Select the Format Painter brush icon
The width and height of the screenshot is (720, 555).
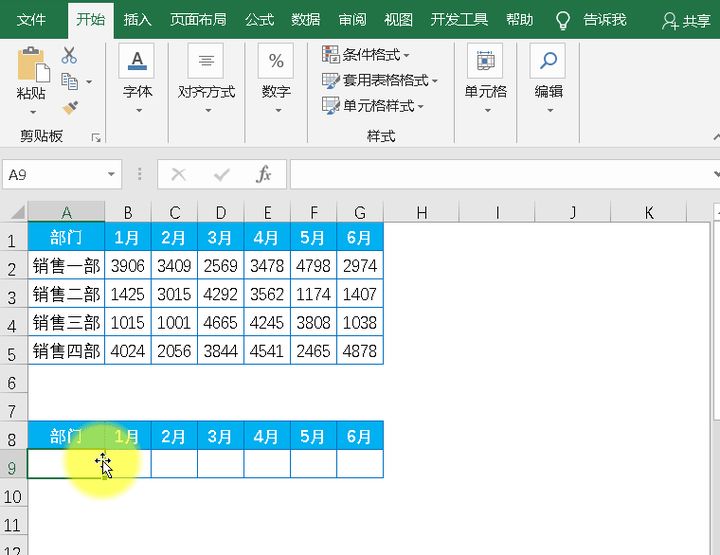(x=69, y=107)
